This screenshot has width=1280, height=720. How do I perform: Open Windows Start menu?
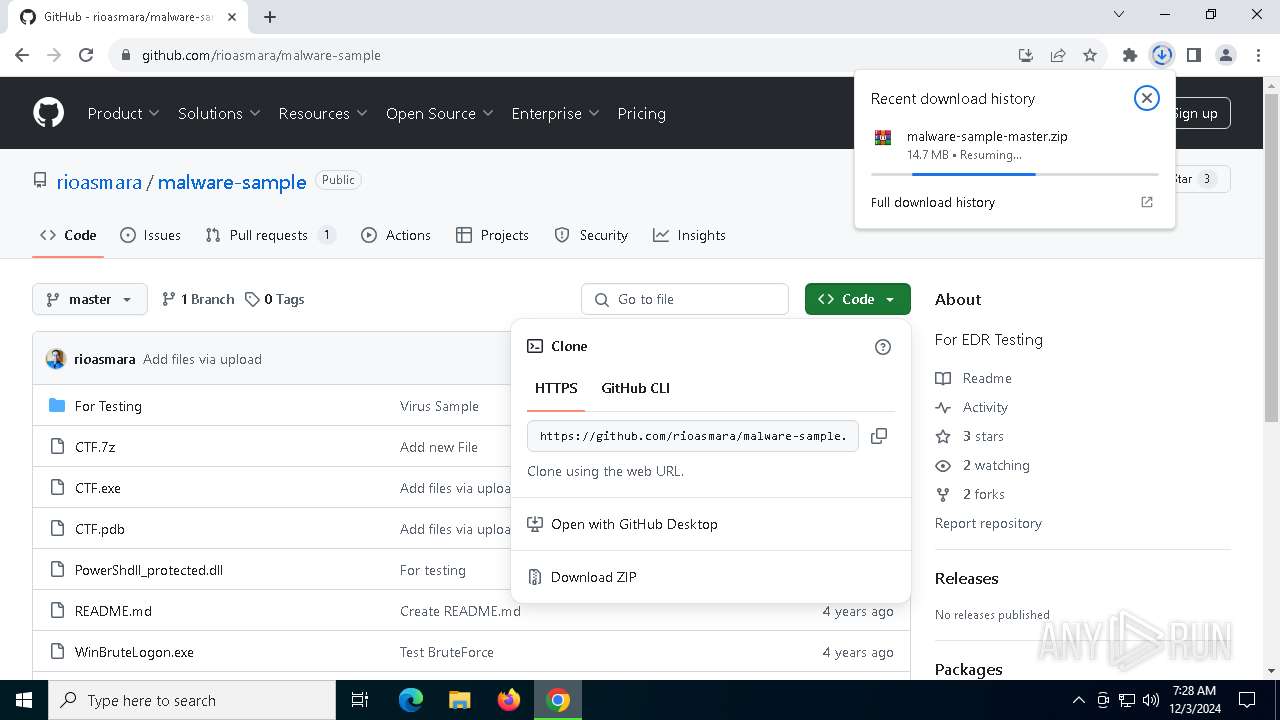point(24,700)
